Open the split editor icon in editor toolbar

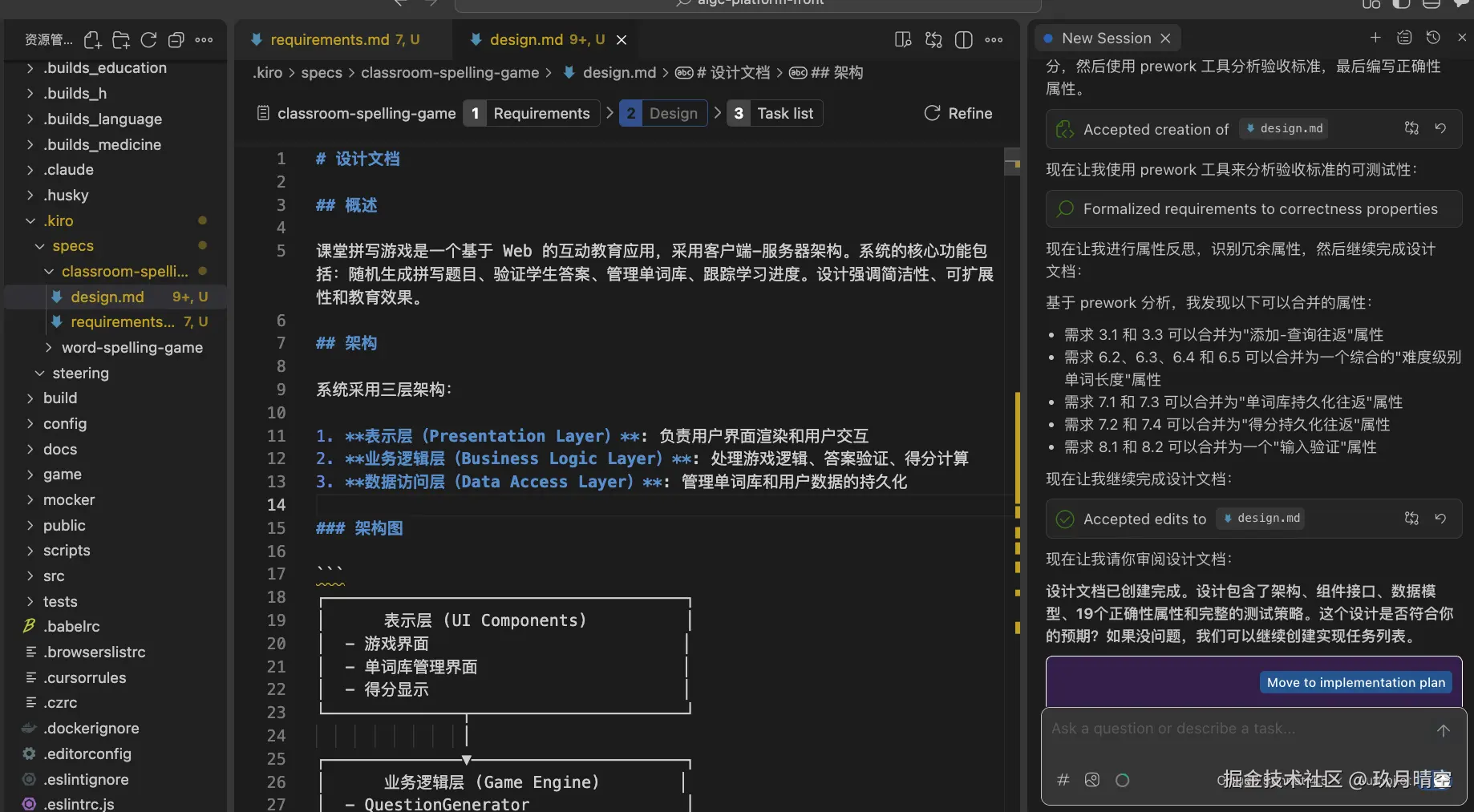(963, 39)
